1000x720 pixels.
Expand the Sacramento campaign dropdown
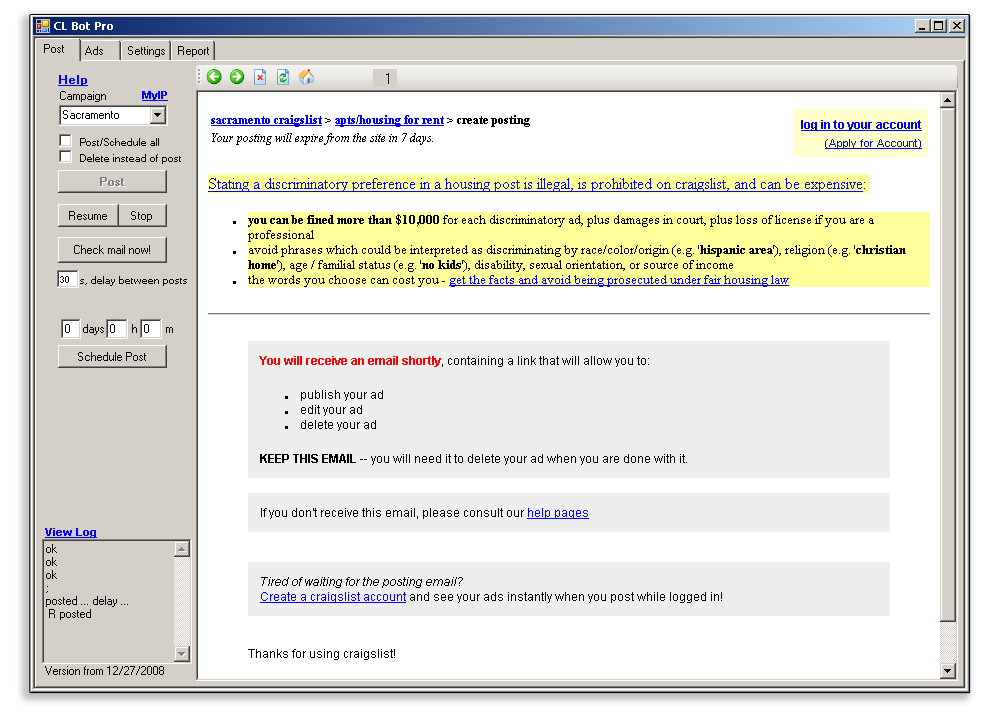pyautogui.click(x=158, y=115)
